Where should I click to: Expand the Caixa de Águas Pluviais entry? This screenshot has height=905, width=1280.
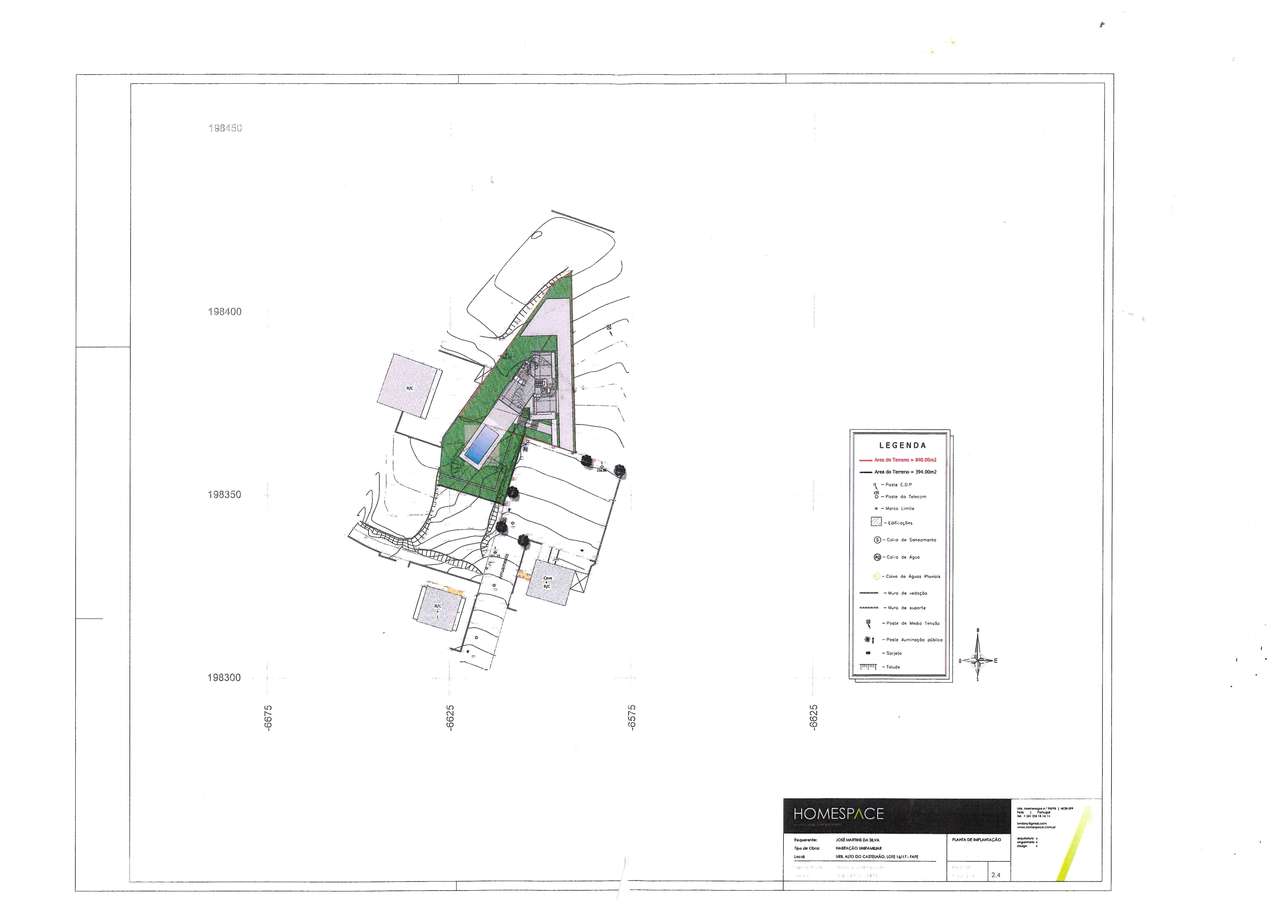point(875,575)
